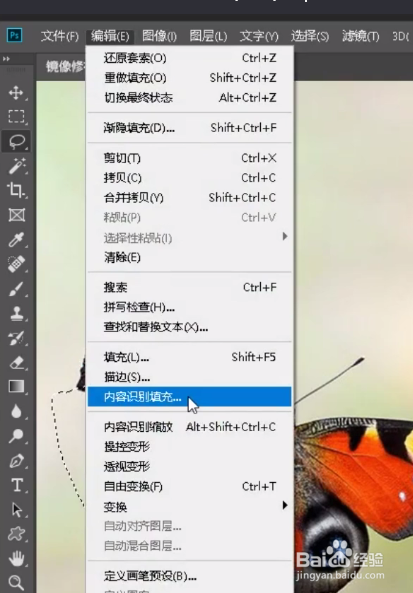Choose highlighted 内容识别填充... entry
Screen dimensions: 413x593
(190, 397)
